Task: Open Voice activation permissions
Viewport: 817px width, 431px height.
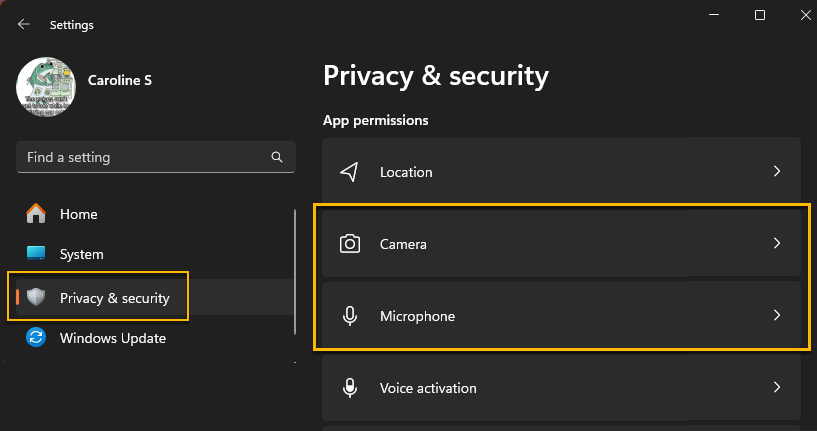Action: pos(561,387)
